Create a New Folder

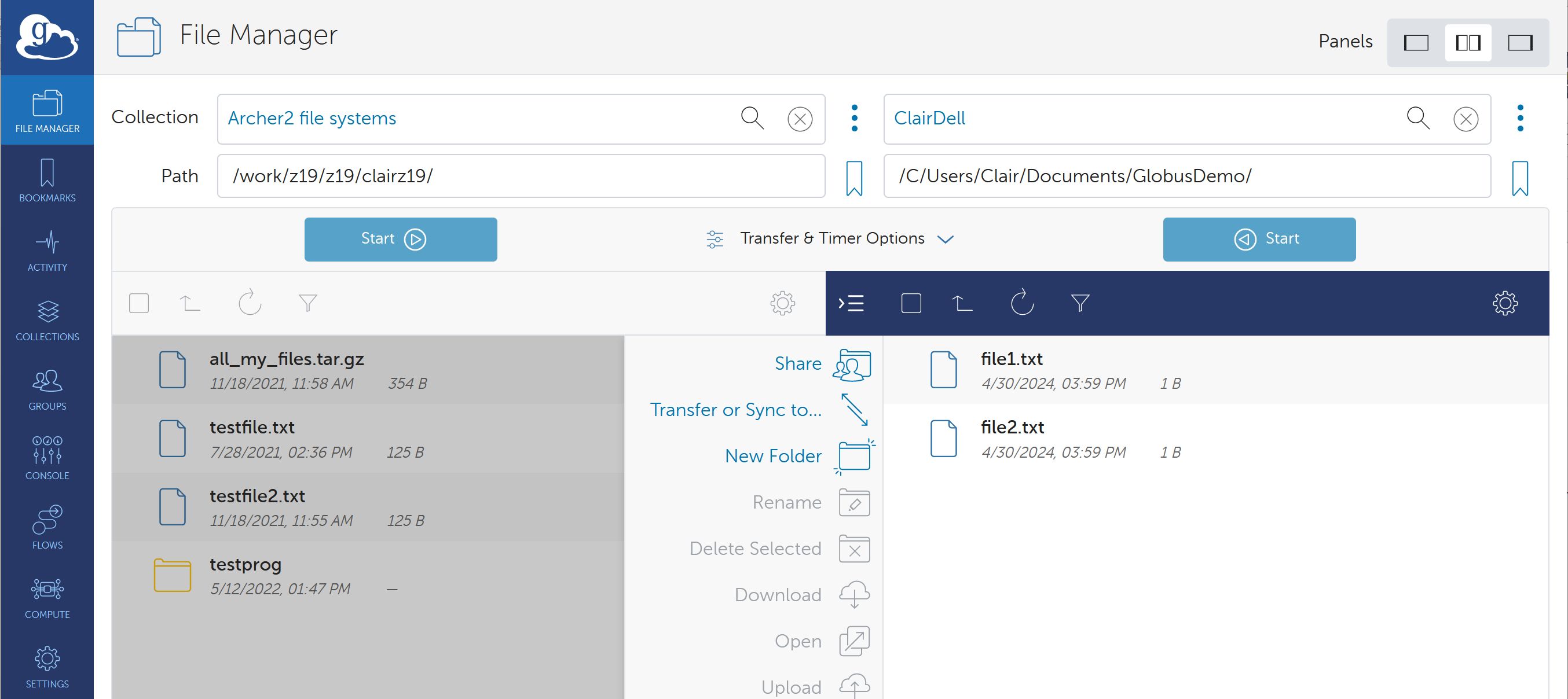799,457
